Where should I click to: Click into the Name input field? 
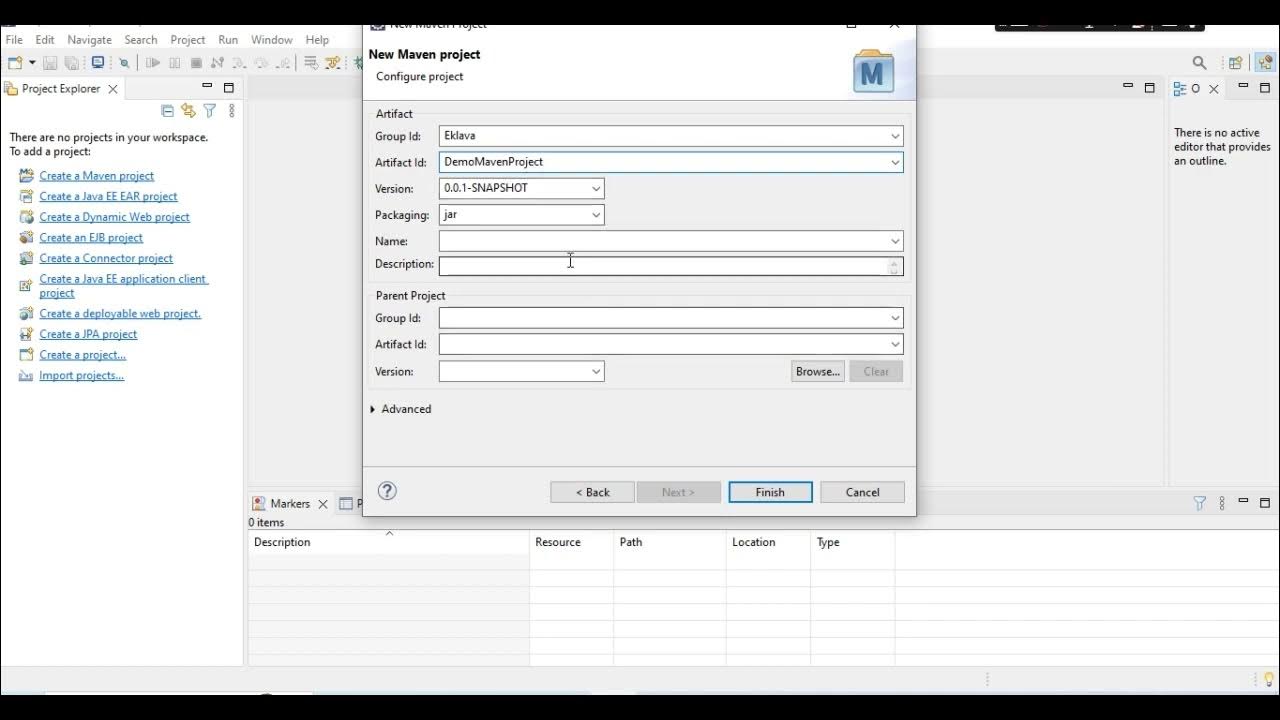point(664,241)
